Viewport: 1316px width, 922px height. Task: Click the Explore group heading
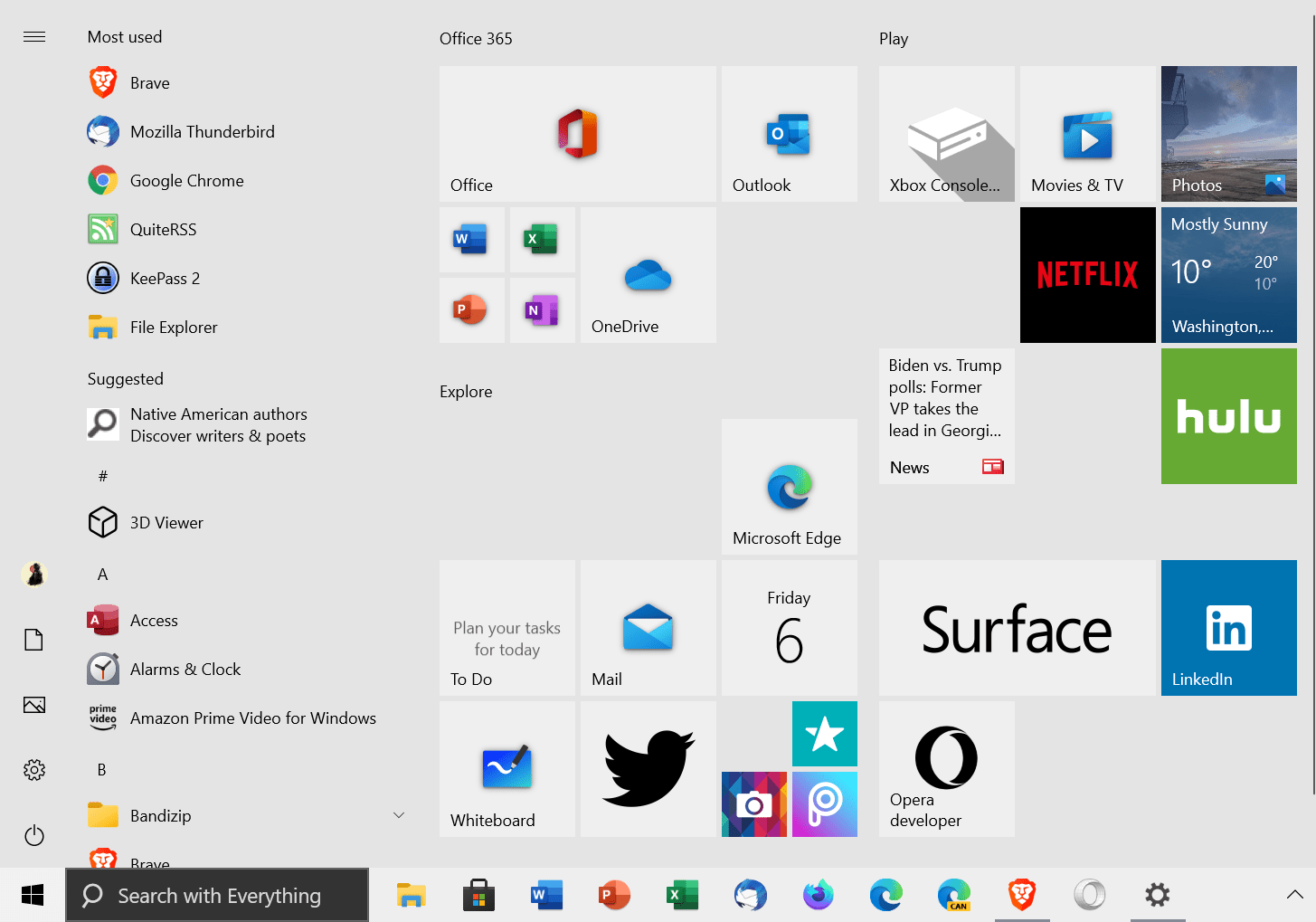pyautogui.click(x=466, y=392)
